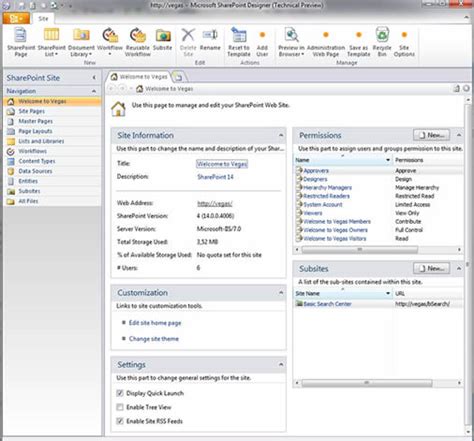This screenshot has width=474, height=441.
Task: Open Name column filter dropdown
Action: [x=388, y=160]
